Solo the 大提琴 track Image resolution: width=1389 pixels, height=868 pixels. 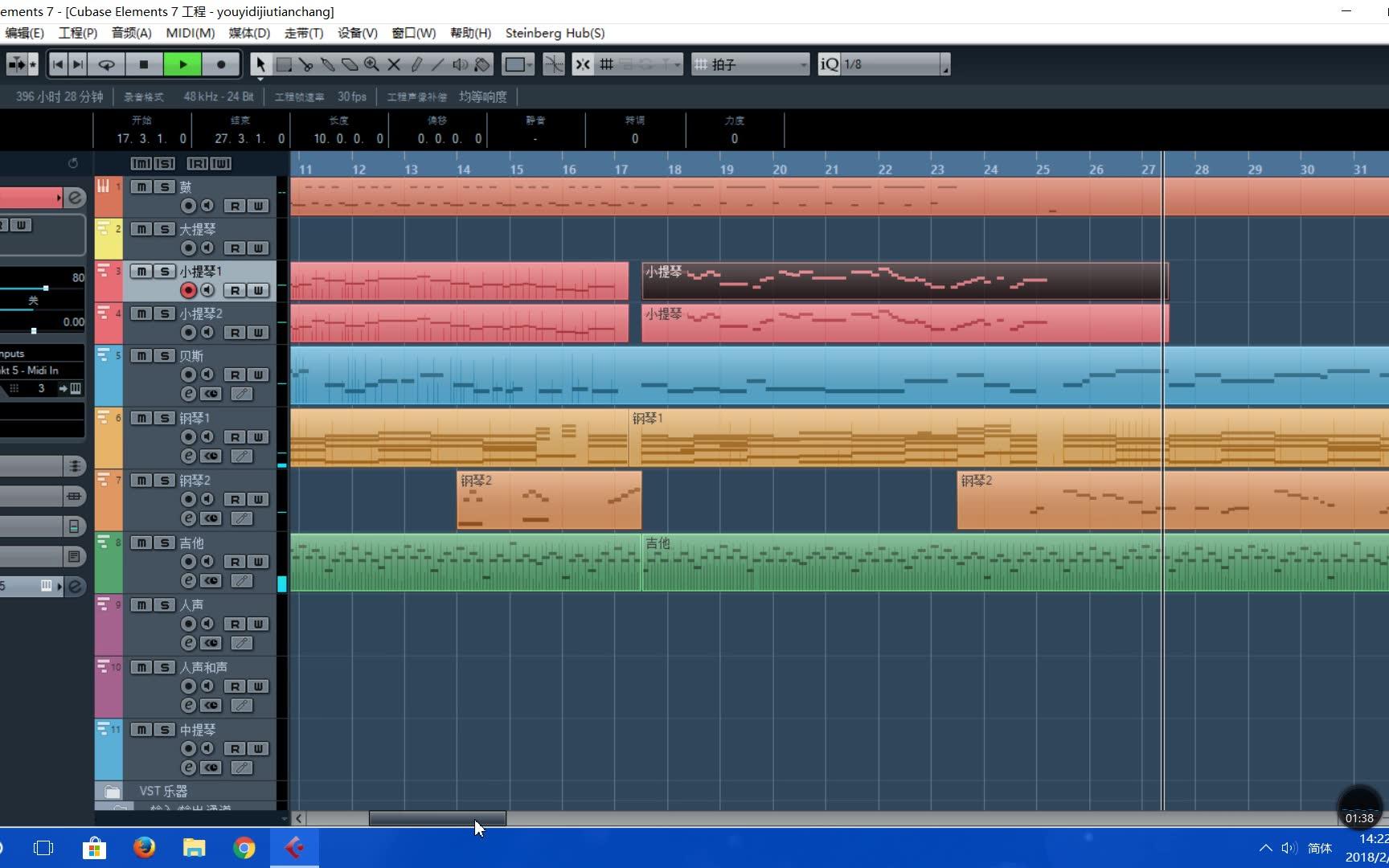164,229
